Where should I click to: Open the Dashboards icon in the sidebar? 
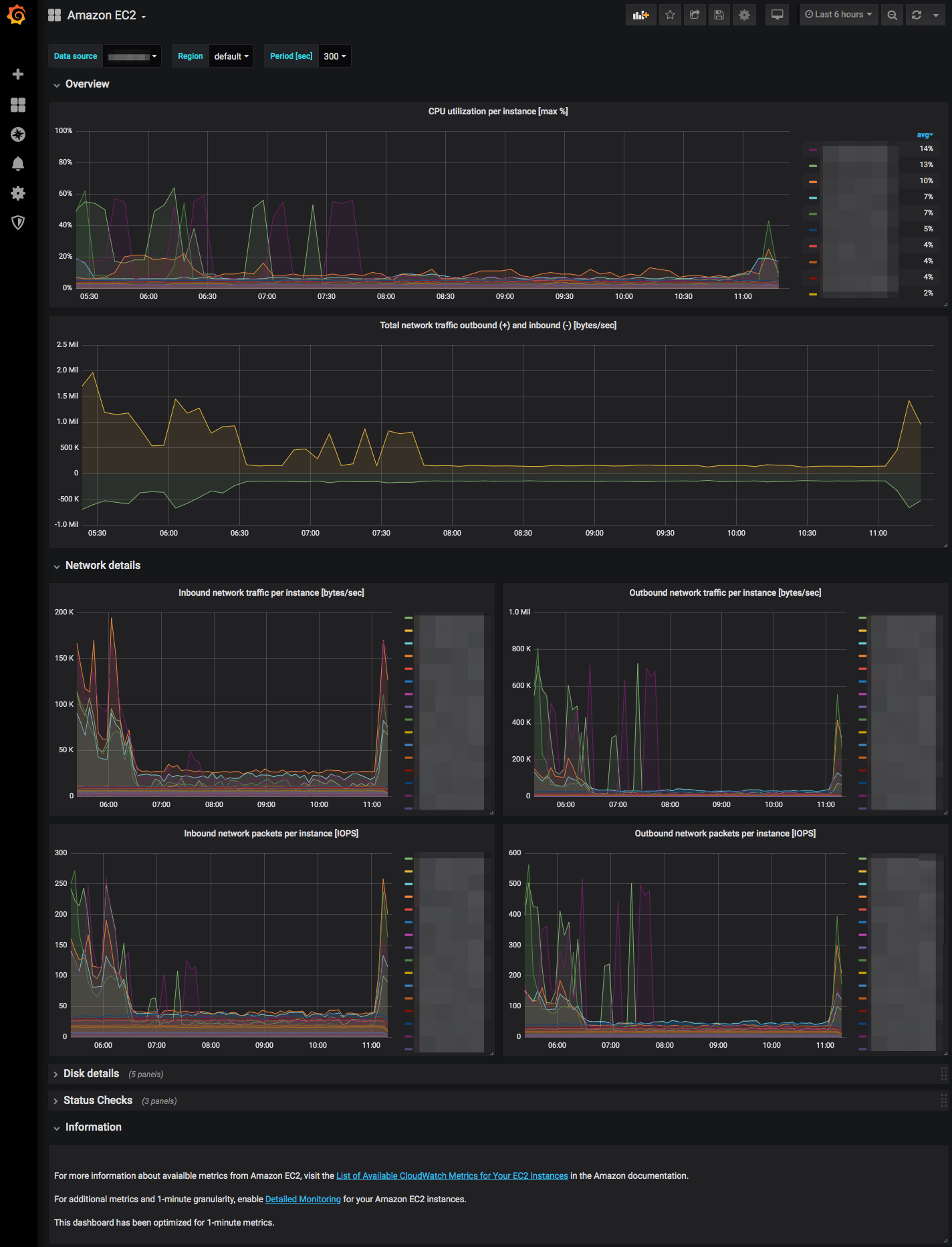(x=18, y=105)
